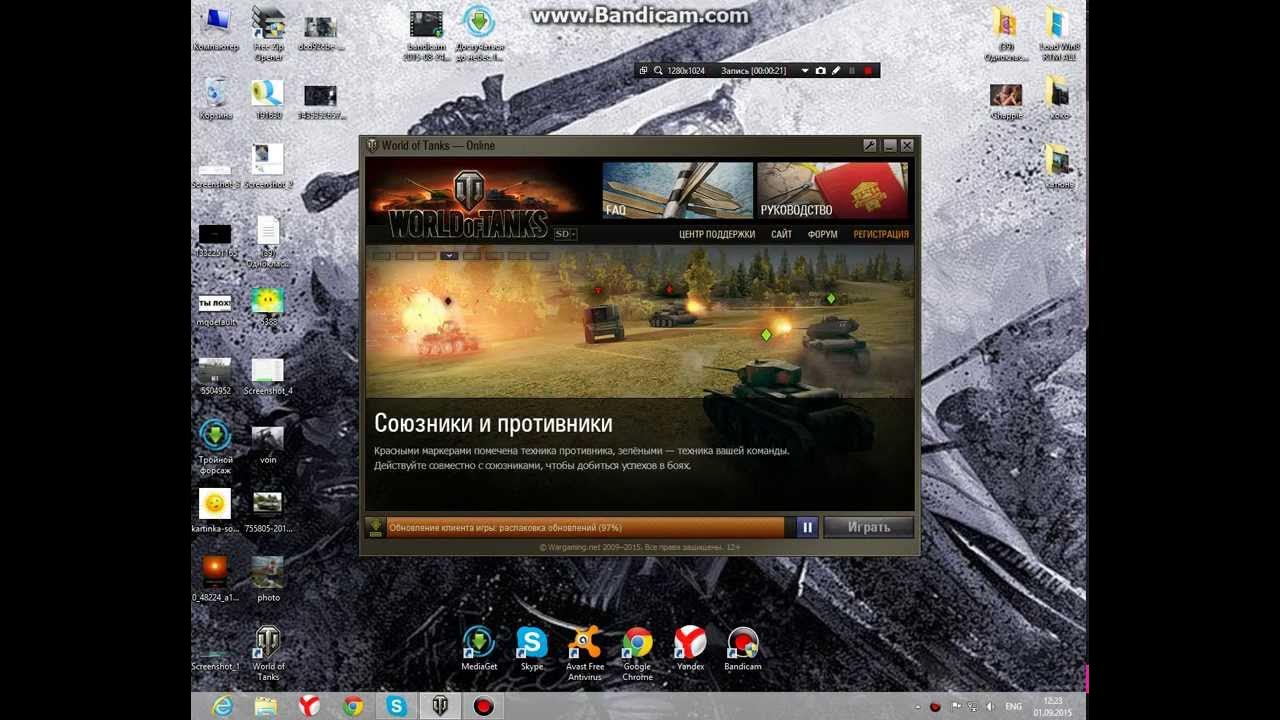Open the mqdefault image on desktop
Screen dimensions: 1280x720
tap(215, 310)
